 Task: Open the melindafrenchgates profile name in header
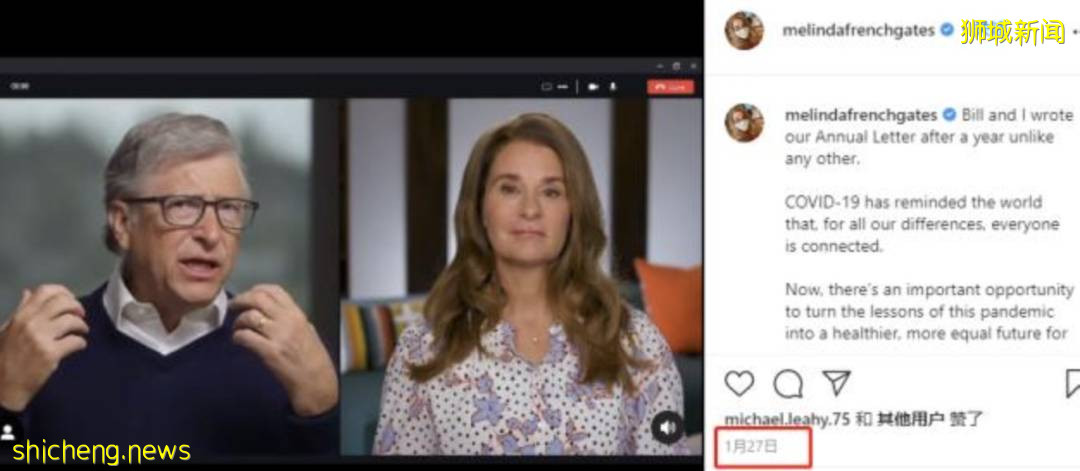point(859,30)
